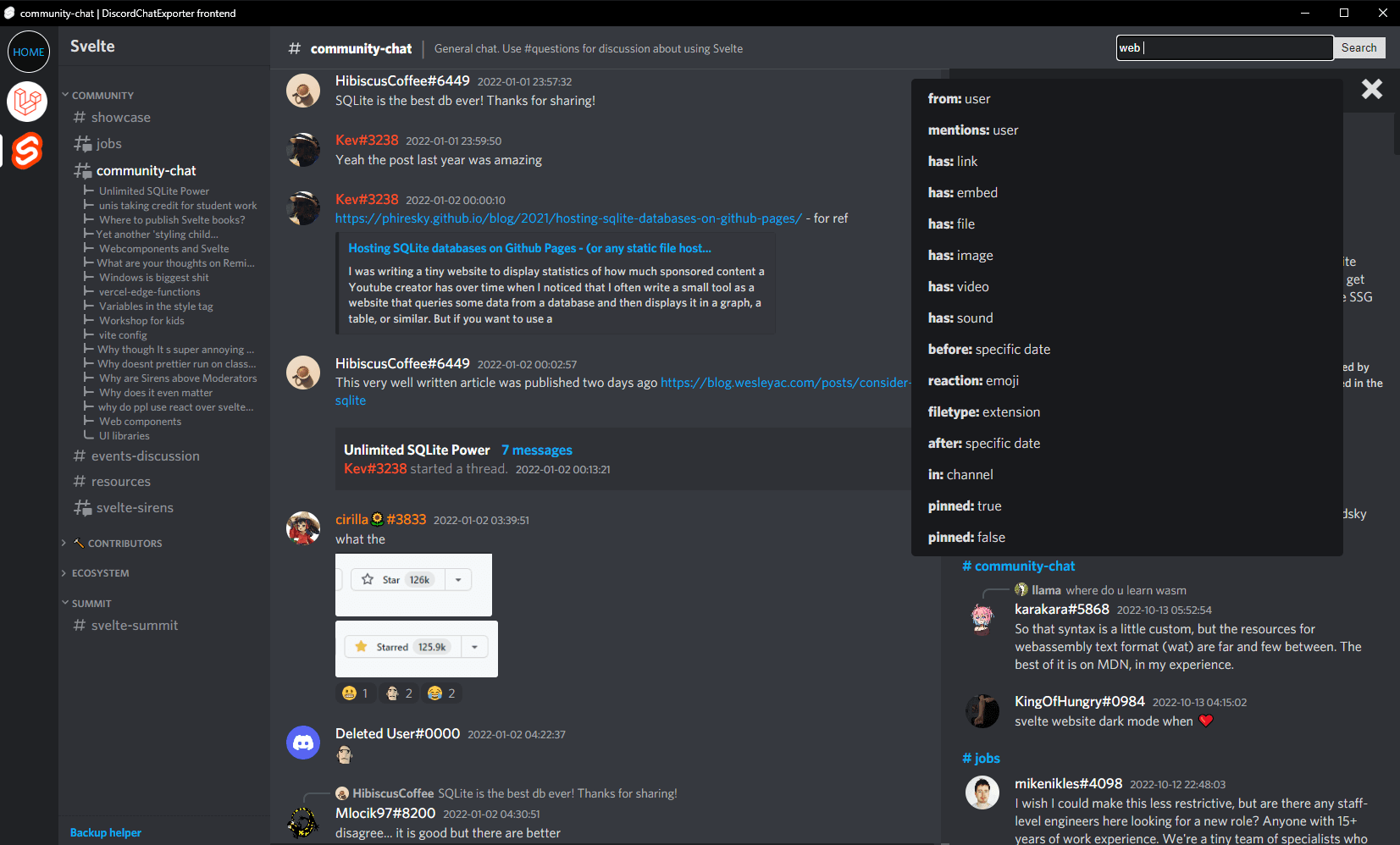
Task: Click Kev#3238 avatar at 23:59:50 message
Action: (303, 150)
